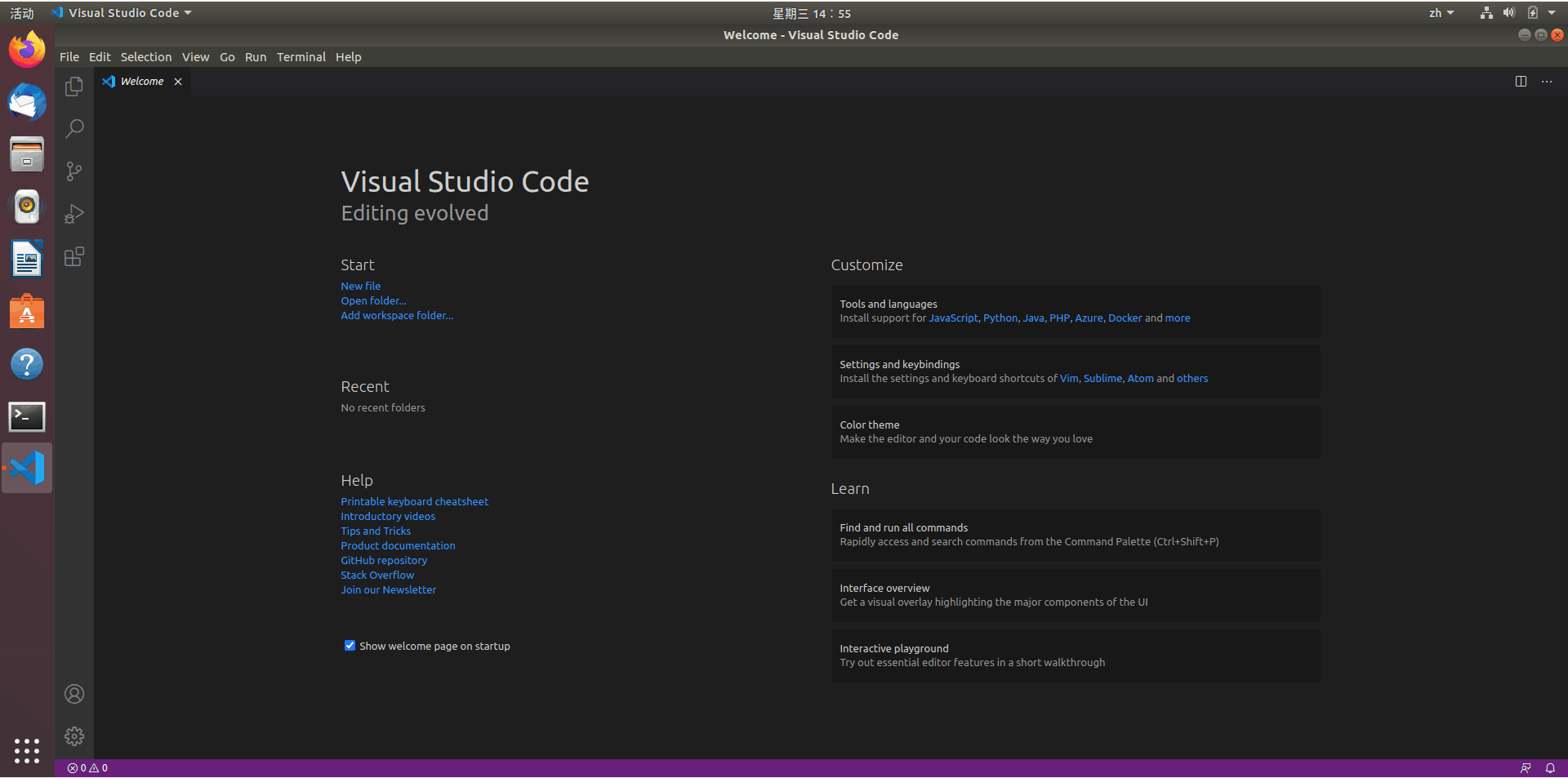Install support for Python link
The height and width of the screenshot is (778, 1568).
(x=1000, y=318)
